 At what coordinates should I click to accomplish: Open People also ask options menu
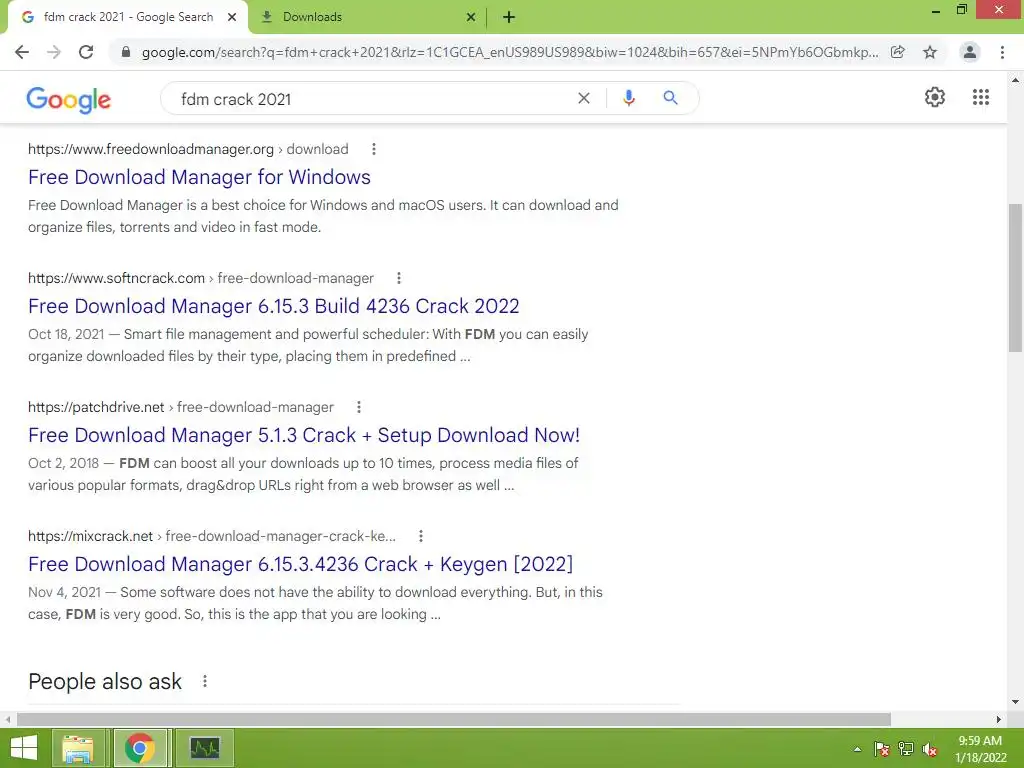click(x=204, y=681)
